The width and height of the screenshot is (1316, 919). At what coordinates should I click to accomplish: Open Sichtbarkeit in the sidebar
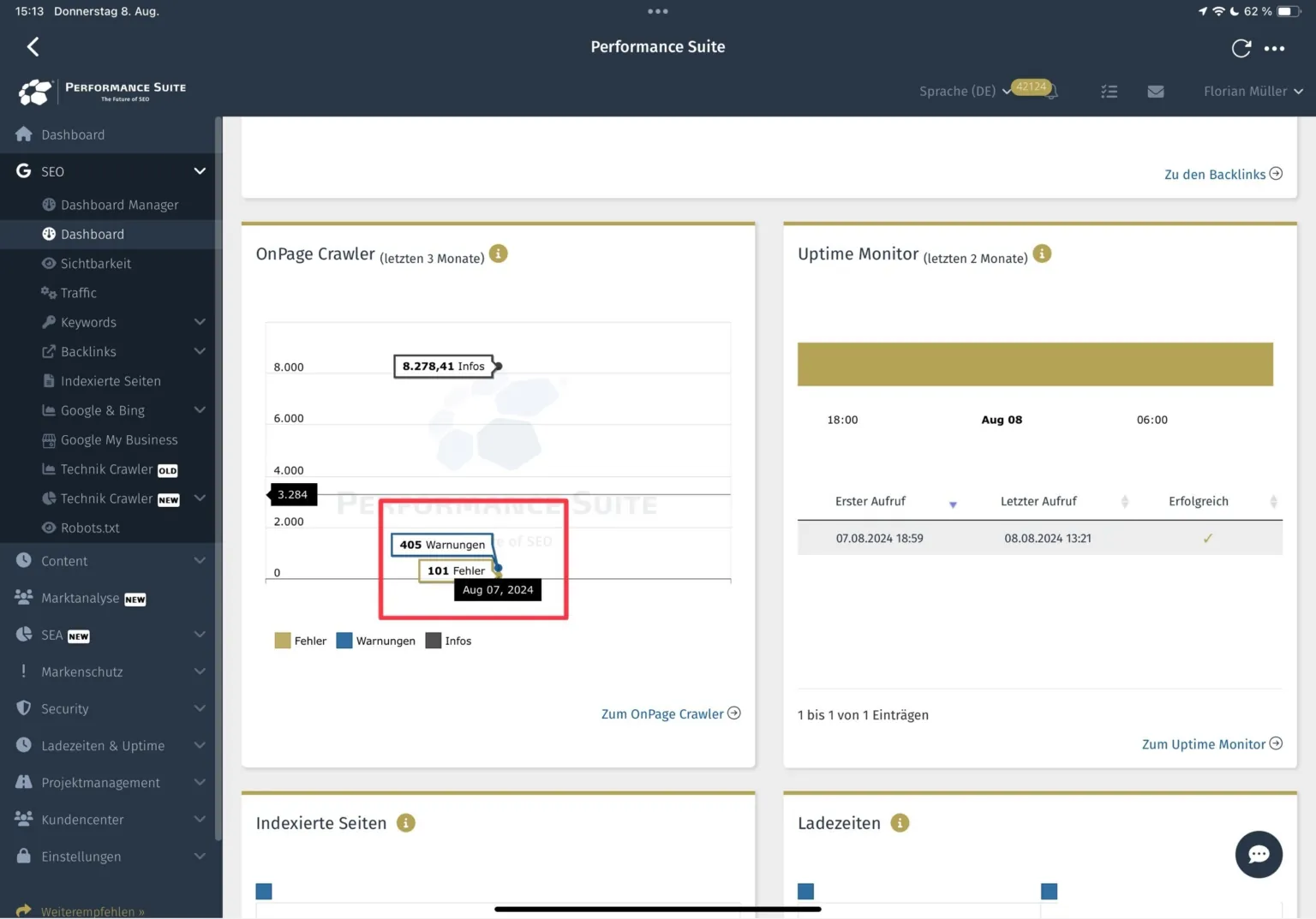click(x=95, y=264)
